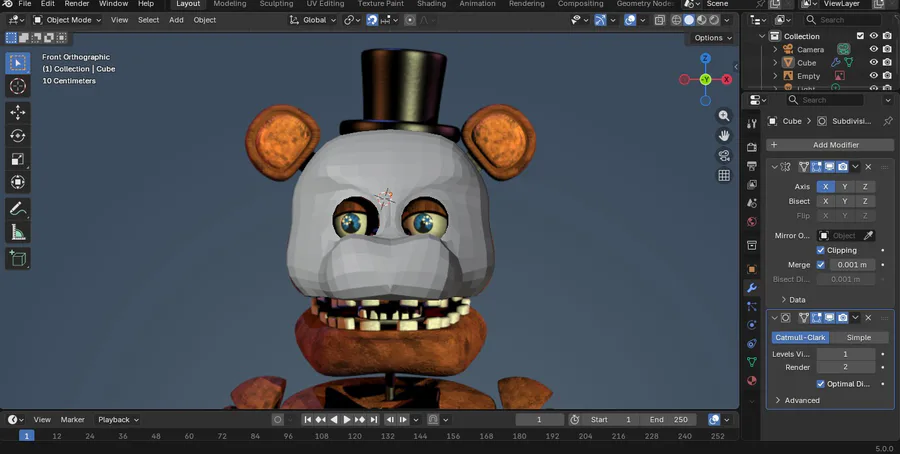Click the Play animation button
This screenshot has width=900, height=454.
click(347, 420)
